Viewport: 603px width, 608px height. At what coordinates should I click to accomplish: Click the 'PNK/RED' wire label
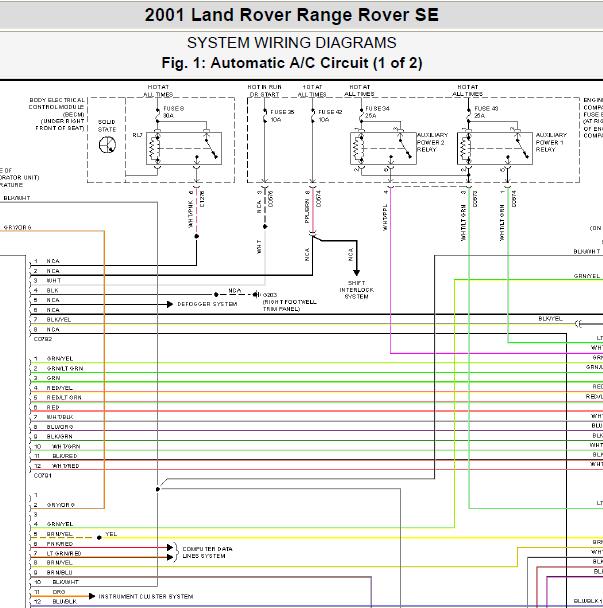59,544
